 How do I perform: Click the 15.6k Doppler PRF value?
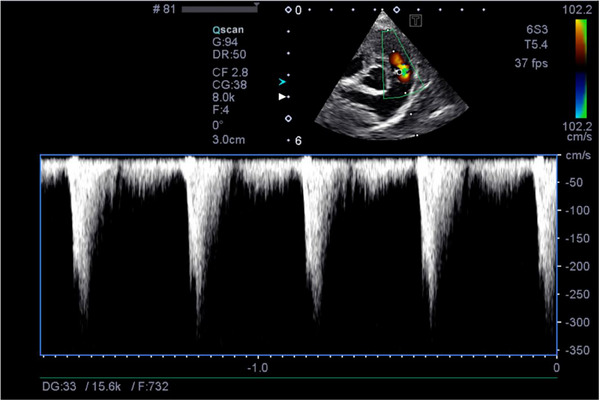pos(106,386)
